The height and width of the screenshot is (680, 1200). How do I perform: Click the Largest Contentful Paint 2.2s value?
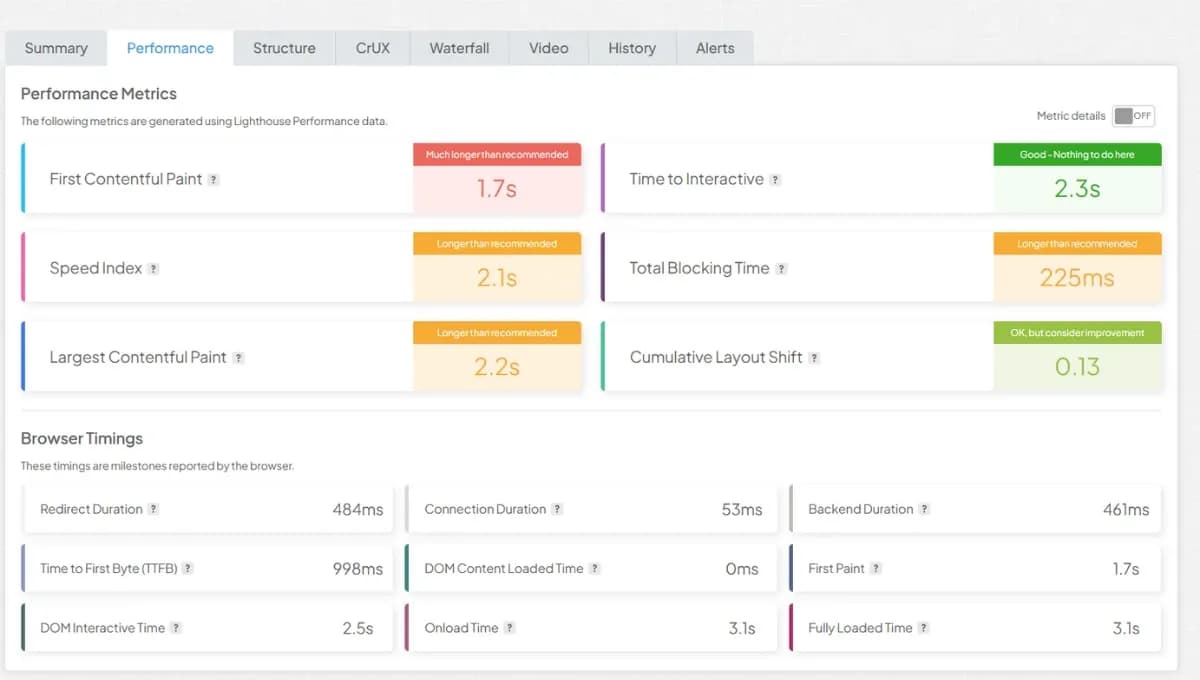[x=497, y=367]
